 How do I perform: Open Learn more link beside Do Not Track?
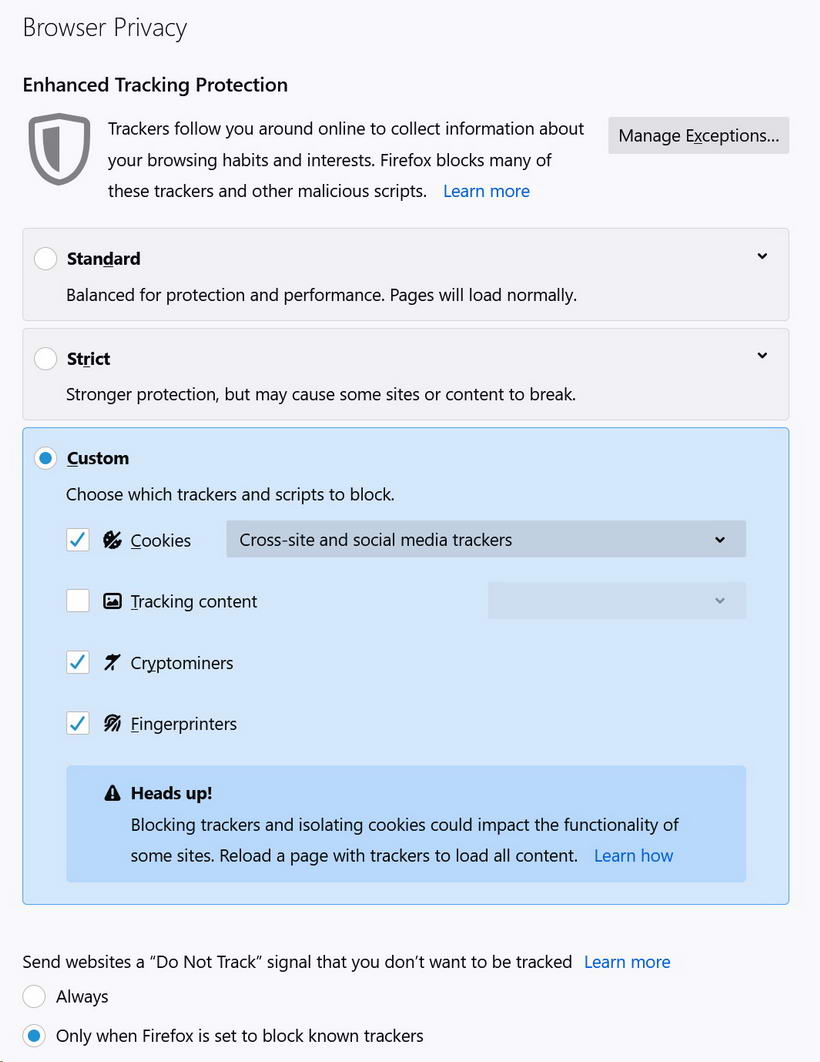coord(627,962)
